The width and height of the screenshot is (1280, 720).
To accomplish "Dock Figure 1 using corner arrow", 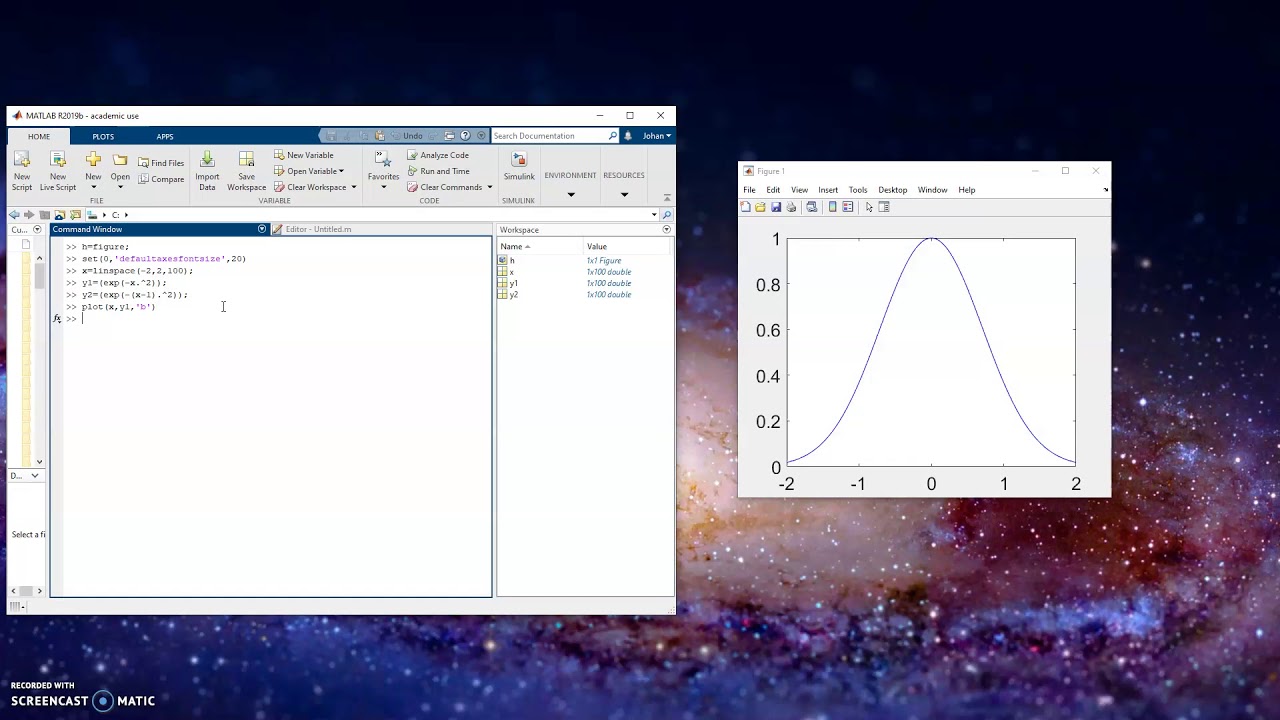I will coord(1105,190).
